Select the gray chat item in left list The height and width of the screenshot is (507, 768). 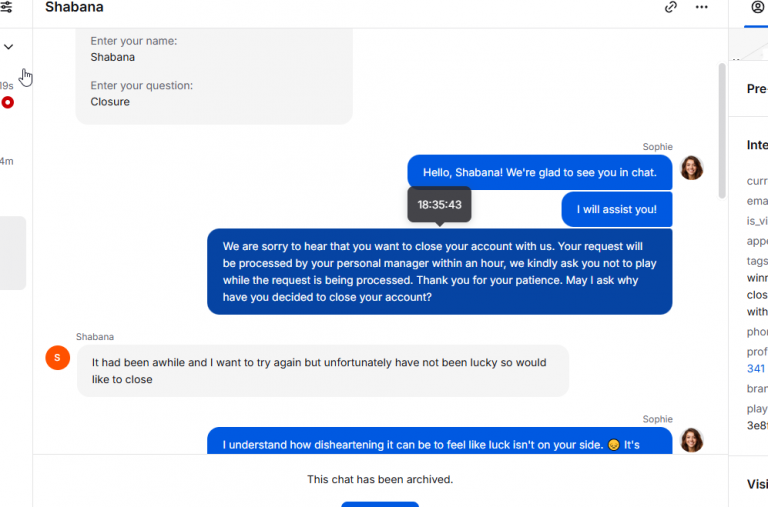[x=13, y=252]
